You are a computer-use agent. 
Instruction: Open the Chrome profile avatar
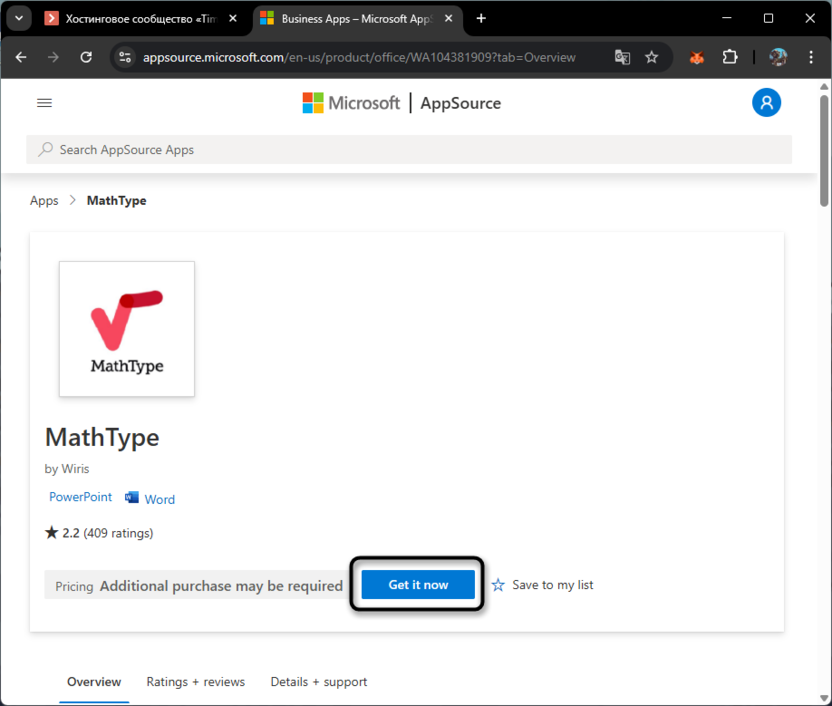pyautogui.click(x=778, y=57)
